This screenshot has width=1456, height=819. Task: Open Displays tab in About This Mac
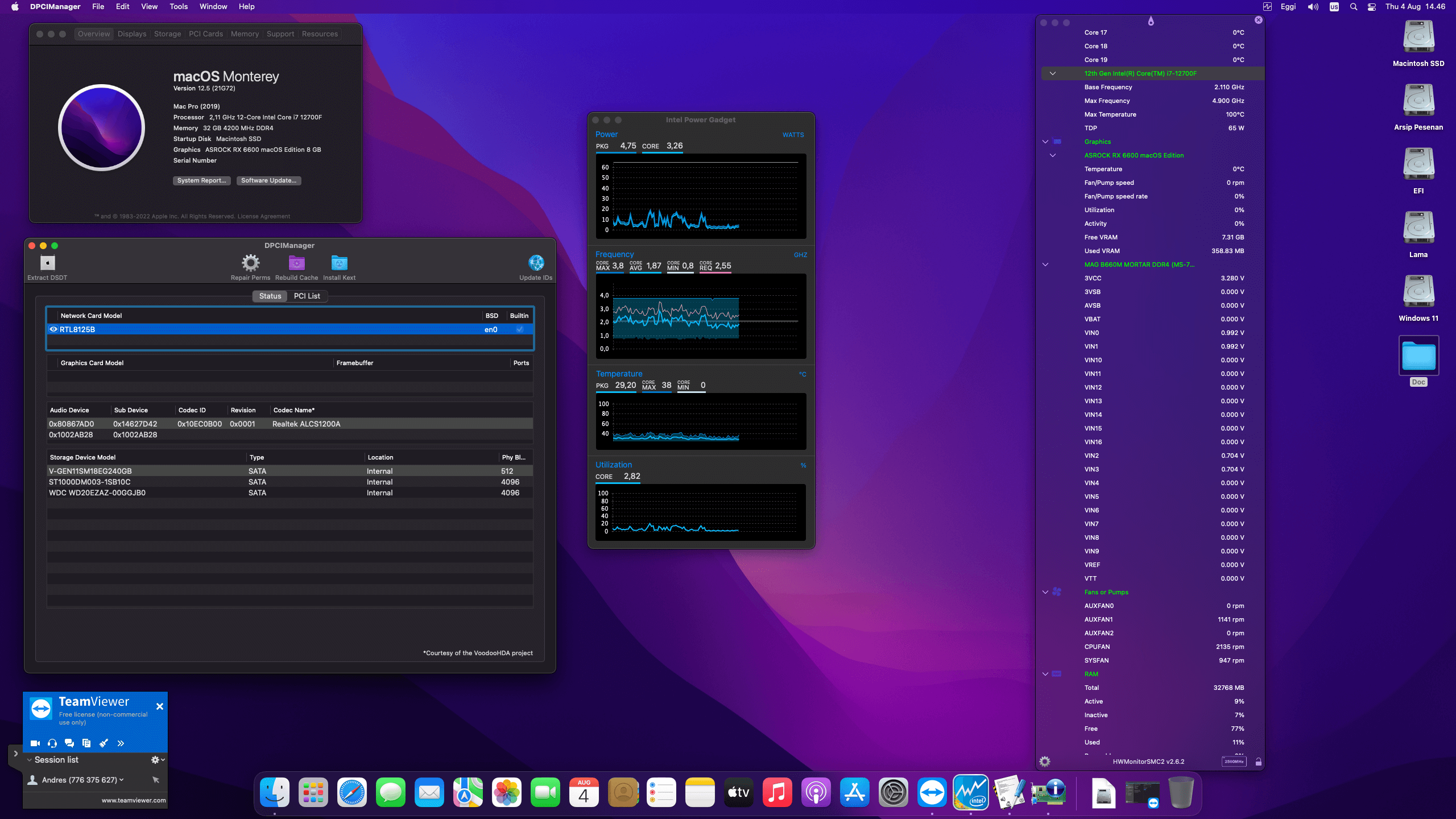(x=132, y=34)
